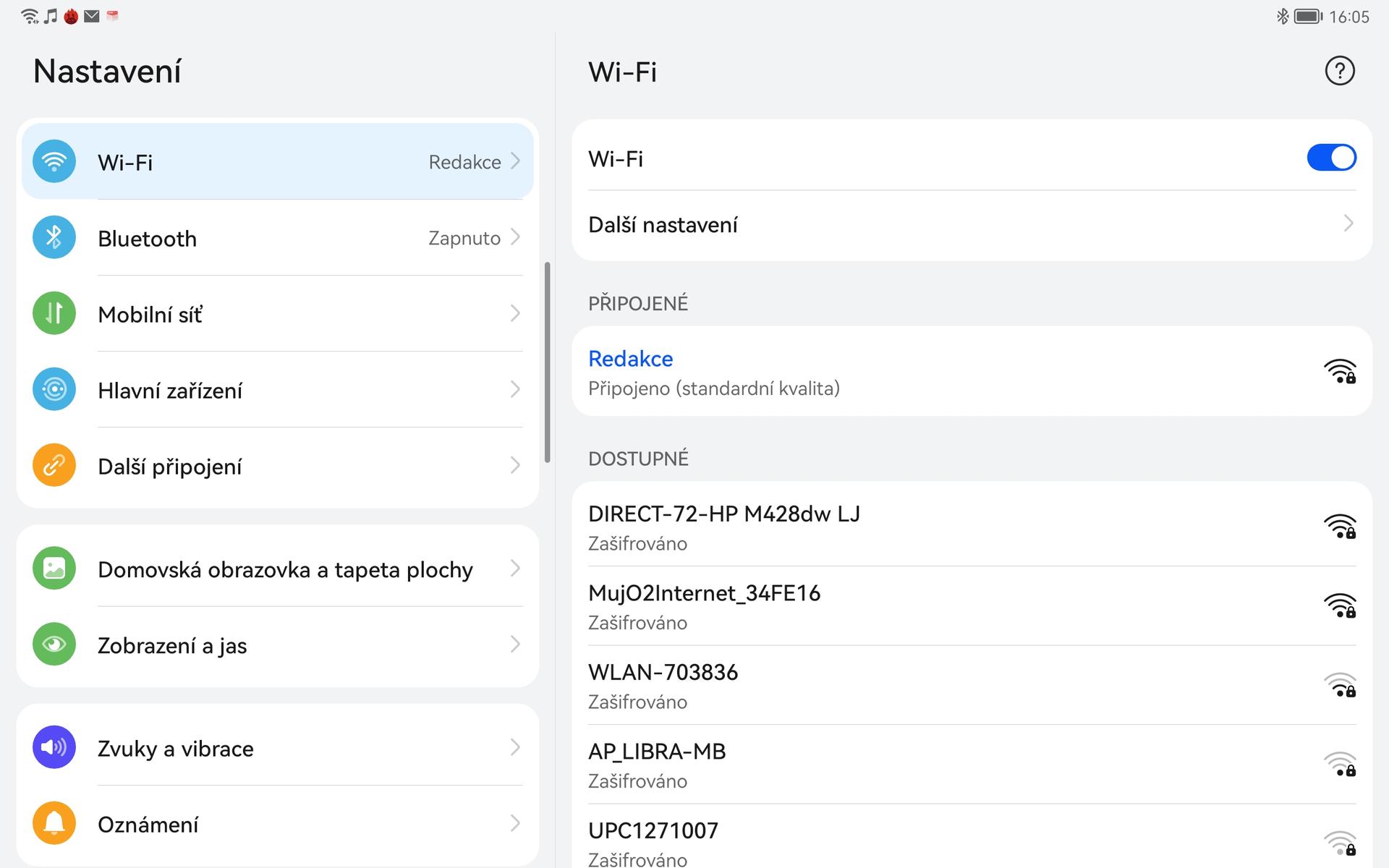Click the Zvuky a vibrace speaker icon
The image size is (1389, 868).
tap(54, 747)
